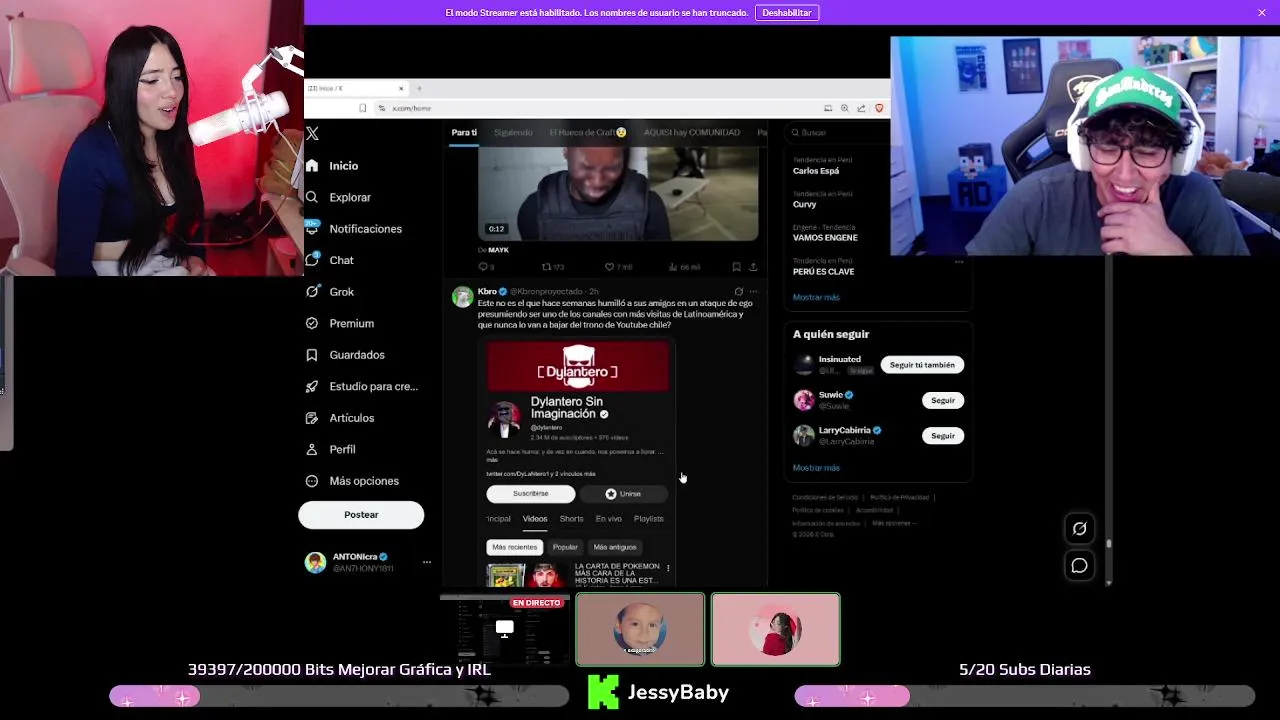Click the repost icon showing 173
The image size is (1280, 720).
pos(546,267)
